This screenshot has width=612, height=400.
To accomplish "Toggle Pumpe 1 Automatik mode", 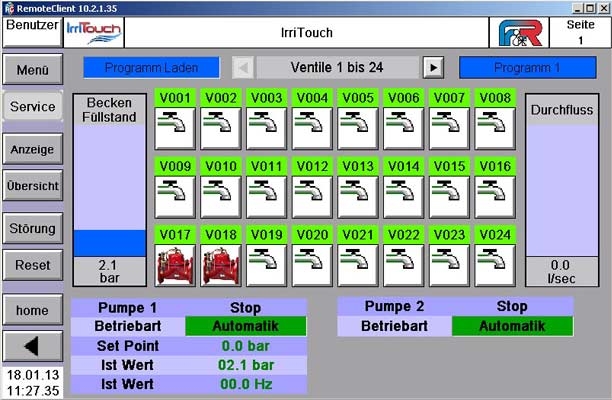I will coord(246,326).
